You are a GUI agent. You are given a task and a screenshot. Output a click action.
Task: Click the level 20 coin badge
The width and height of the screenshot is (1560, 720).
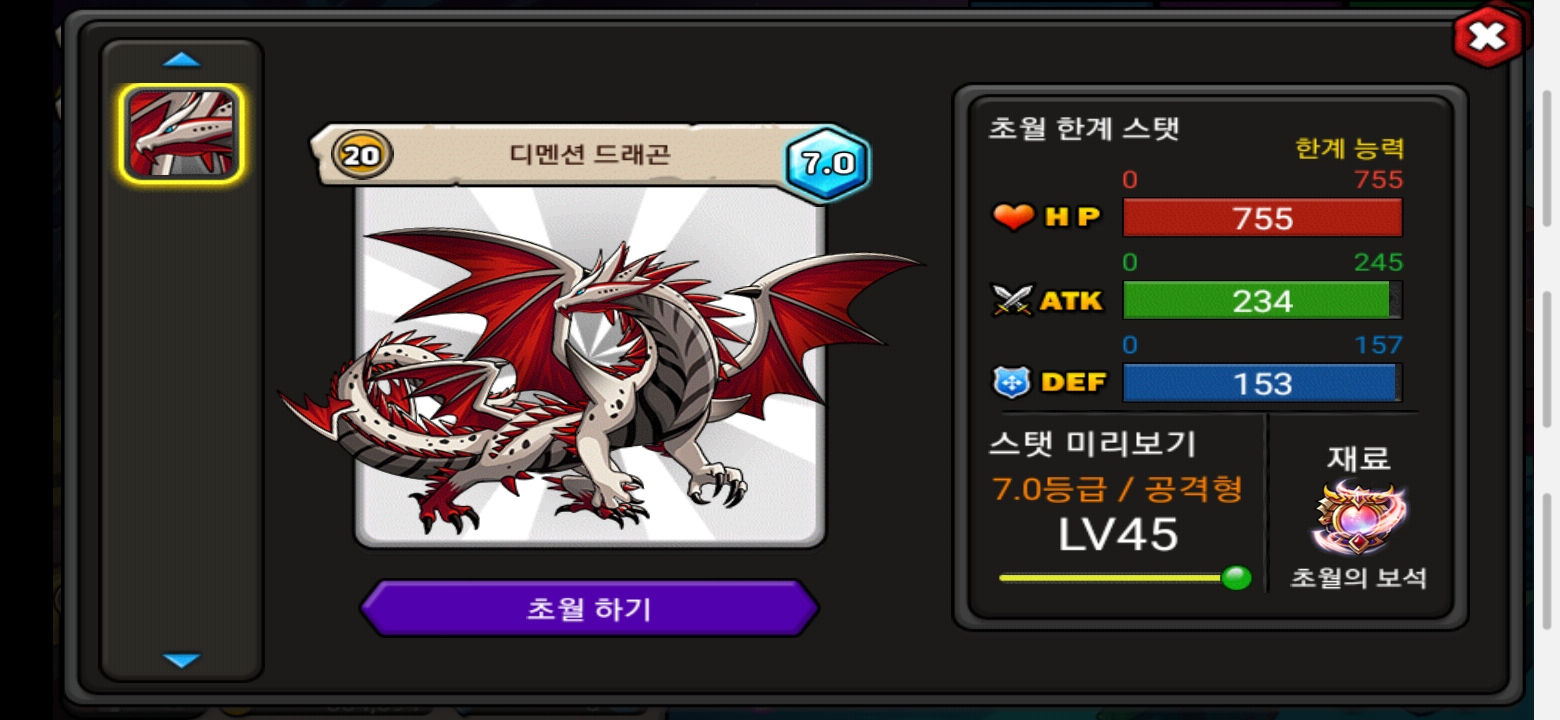coord(362,155)
